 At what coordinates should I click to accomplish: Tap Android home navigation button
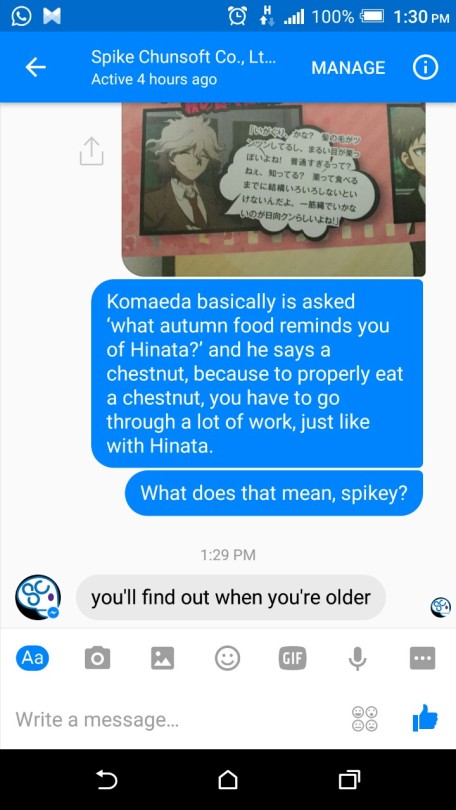point(228,780)
